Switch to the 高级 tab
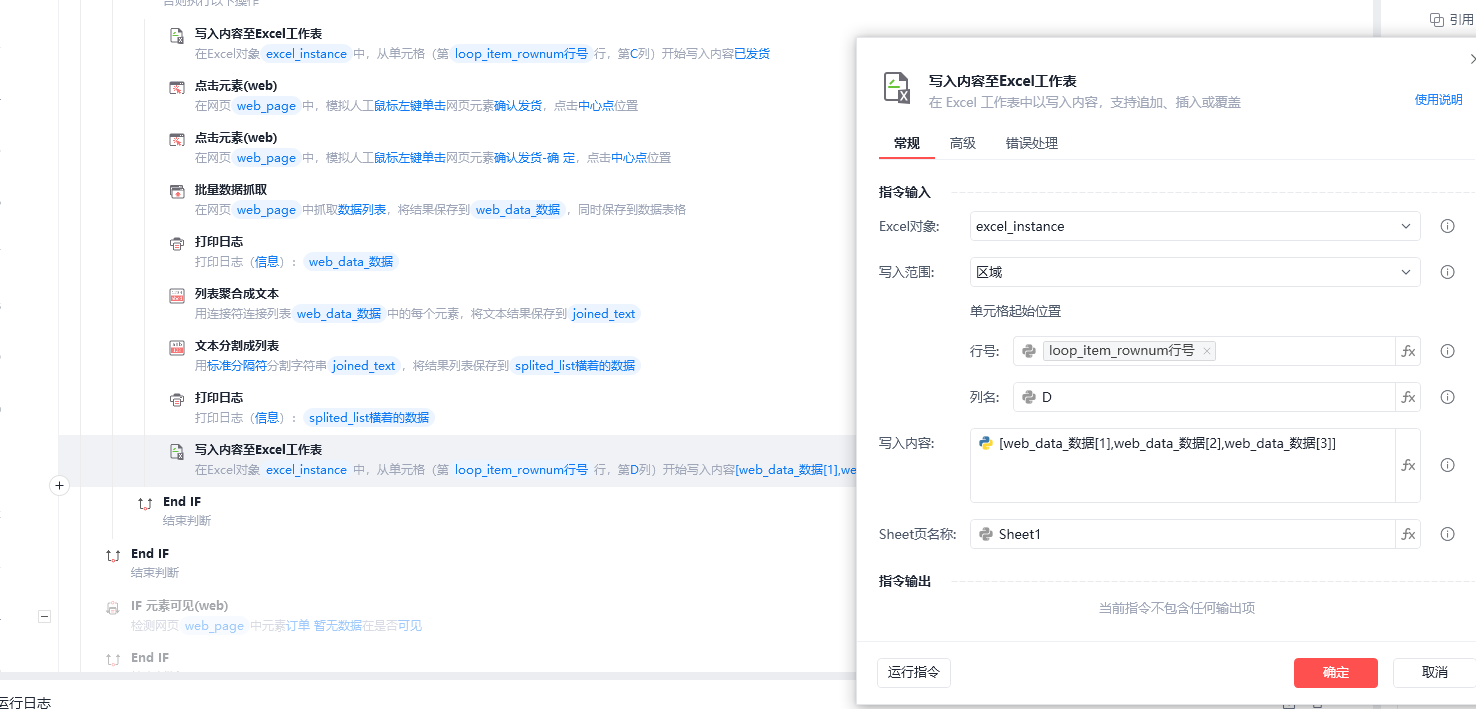The image size is (1476, 709). (962, 143)
